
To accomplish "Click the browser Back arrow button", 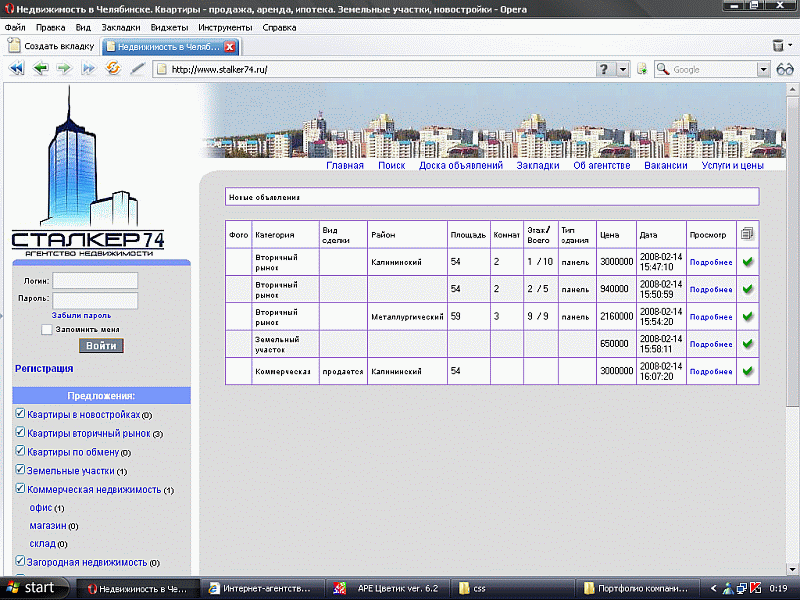I will [x=41, y=69].
